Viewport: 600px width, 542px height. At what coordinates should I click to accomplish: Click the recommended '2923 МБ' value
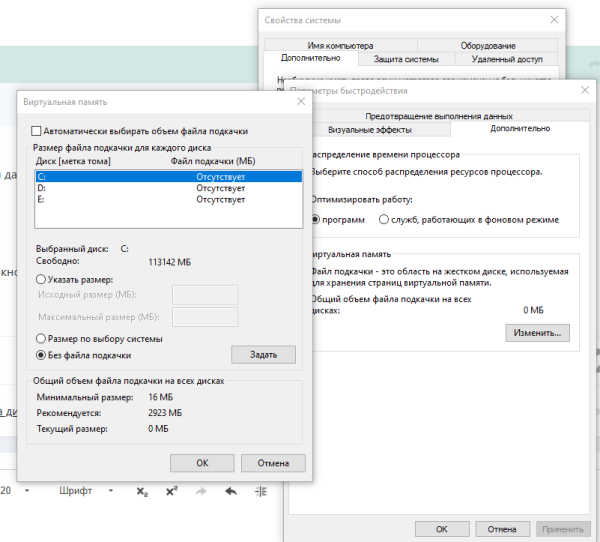(x=165, y=413)
